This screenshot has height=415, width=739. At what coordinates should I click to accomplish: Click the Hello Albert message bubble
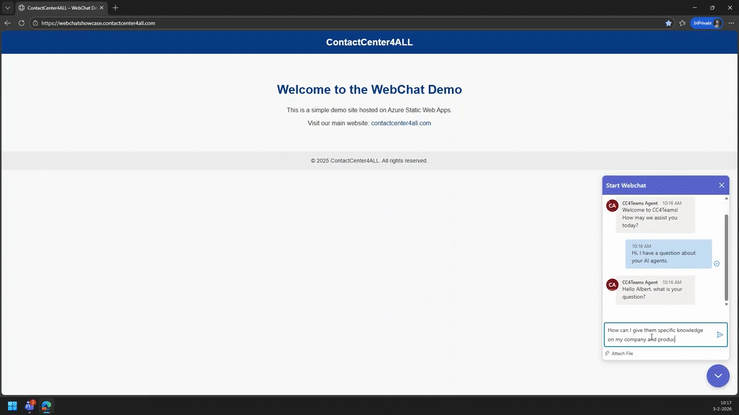pos(655,290)
